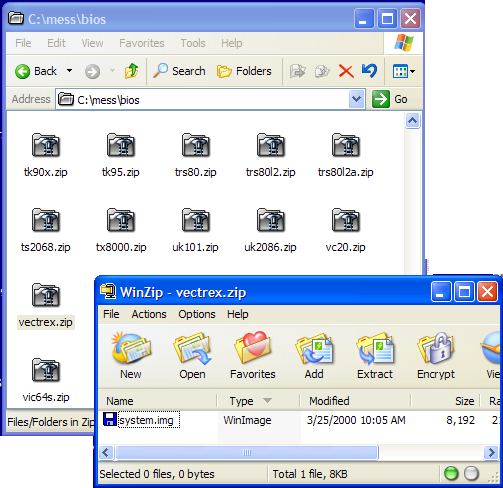Screen dimensions: 503x488
Task: Toggle Explorer Folders pane button
Action: 244,71
